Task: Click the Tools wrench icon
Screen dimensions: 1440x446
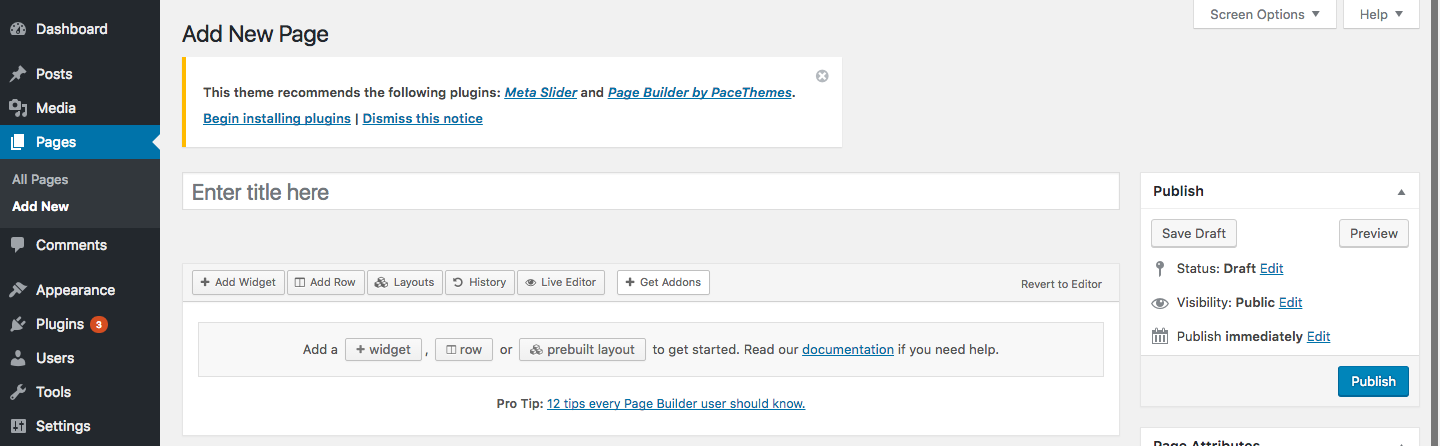Action: tap(18, 392)
